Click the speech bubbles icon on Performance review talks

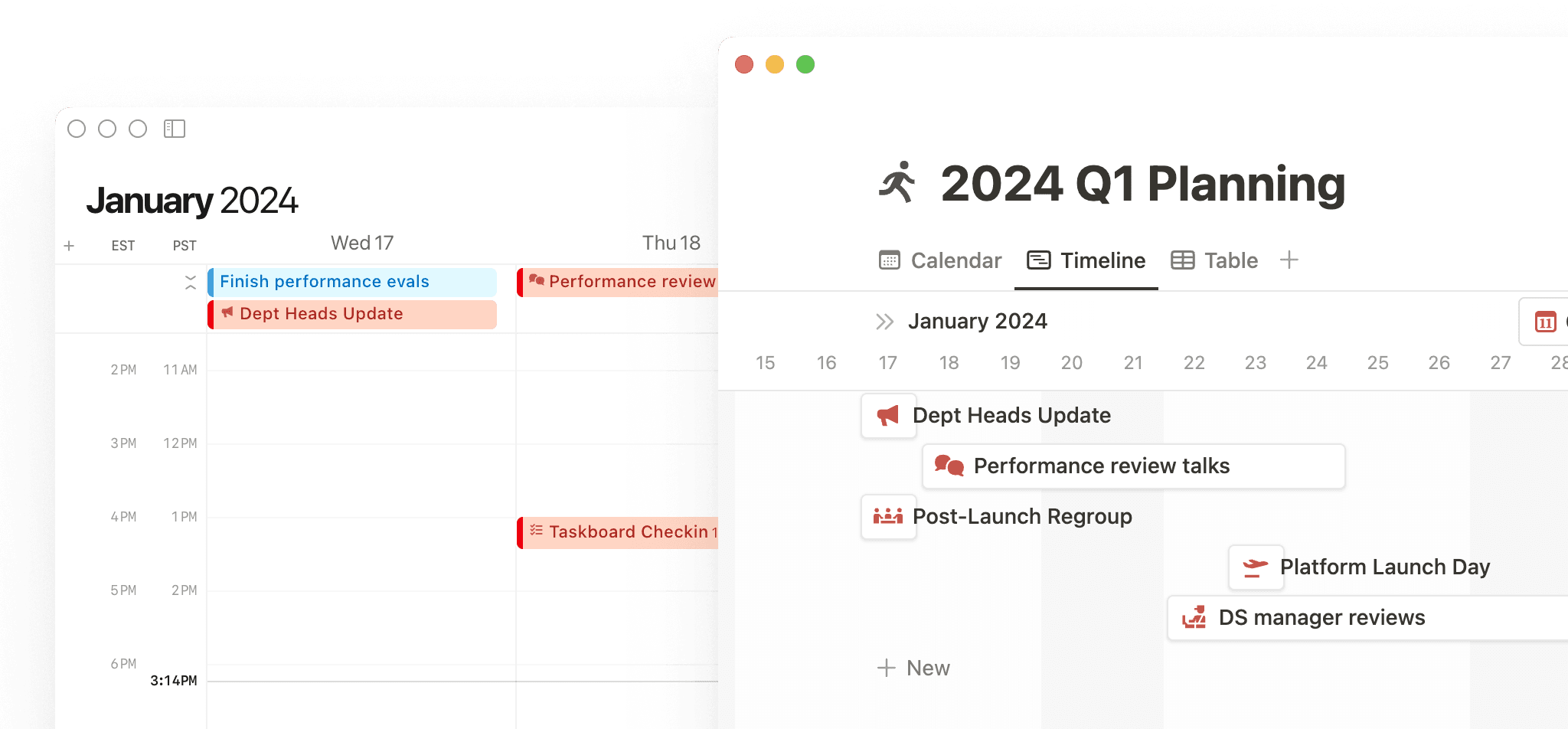coord(949,466)
